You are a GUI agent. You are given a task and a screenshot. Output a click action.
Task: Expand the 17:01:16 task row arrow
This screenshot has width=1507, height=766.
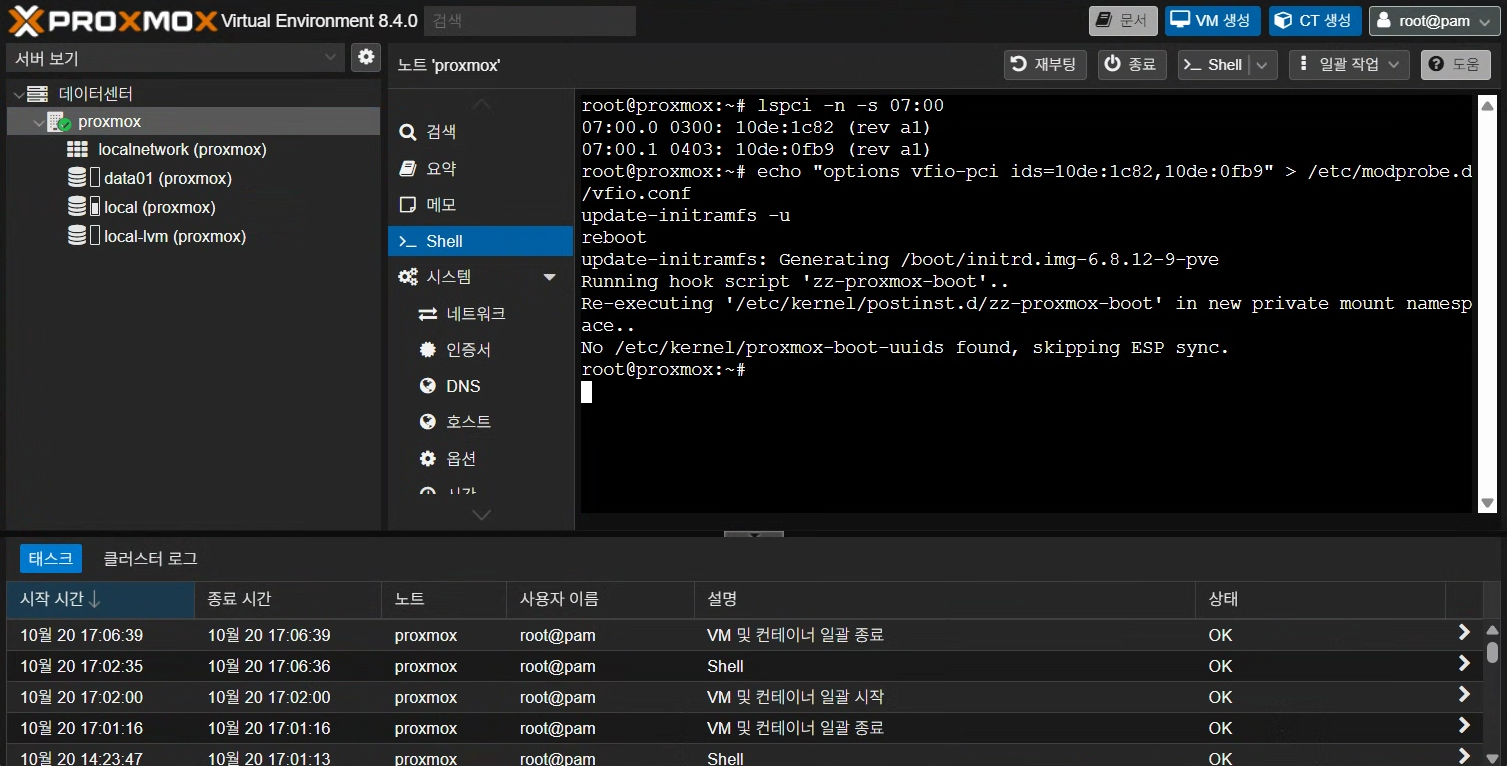(1464, 725)
